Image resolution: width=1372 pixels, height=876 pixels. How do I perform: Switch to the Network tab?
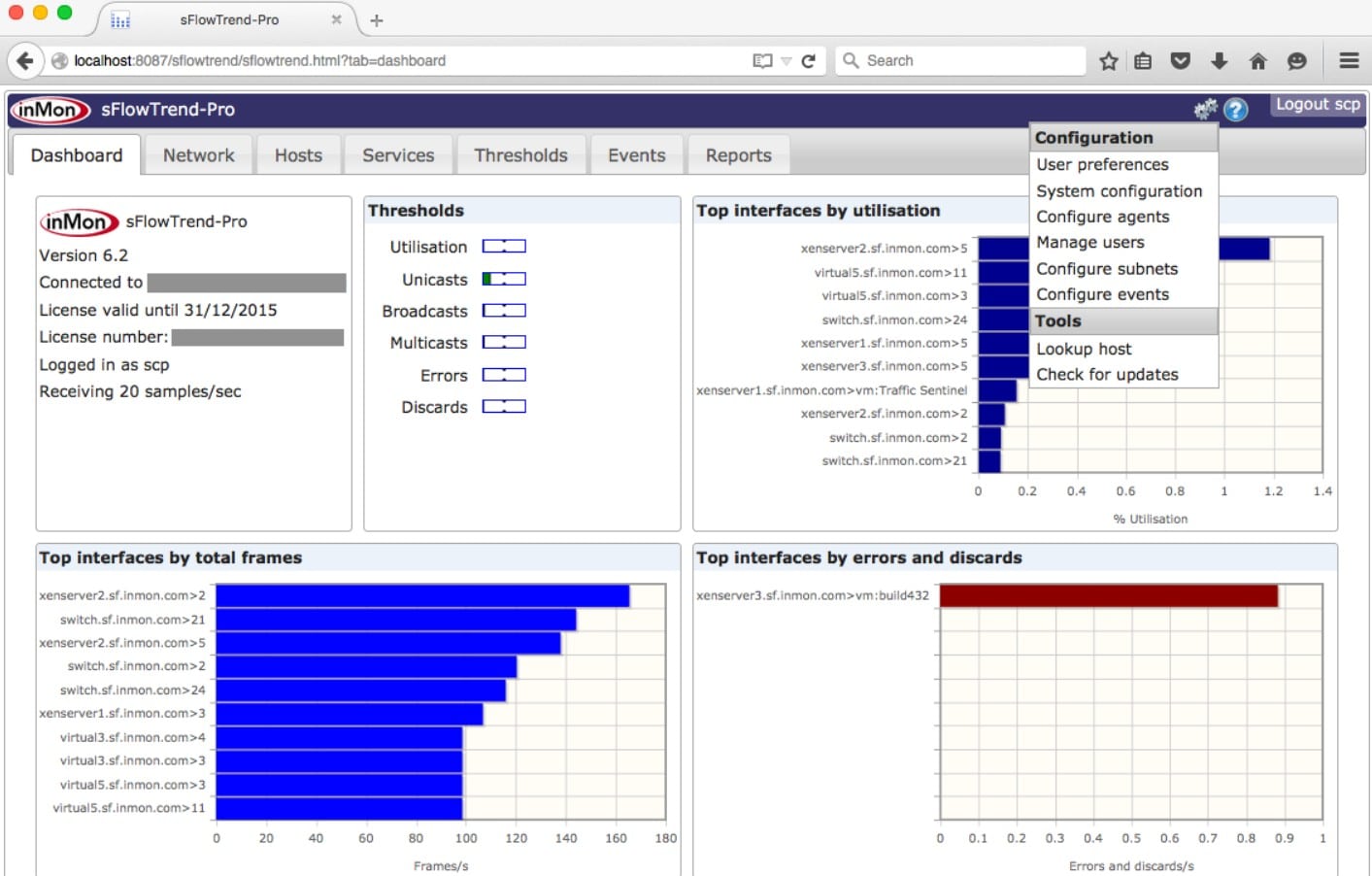[198, 155]
